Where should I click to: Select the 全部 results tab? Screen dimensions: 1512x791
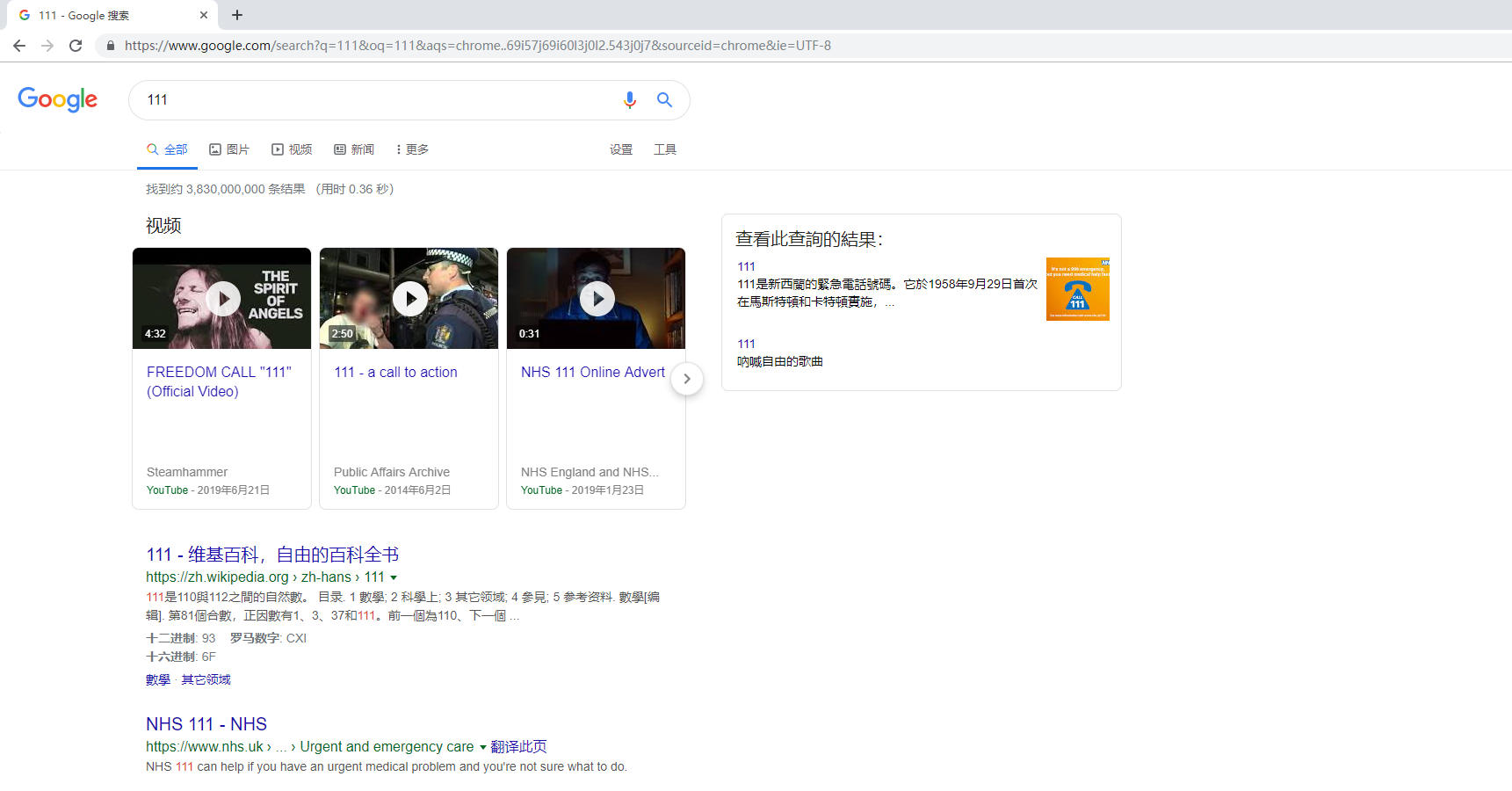tap(167, 149)
